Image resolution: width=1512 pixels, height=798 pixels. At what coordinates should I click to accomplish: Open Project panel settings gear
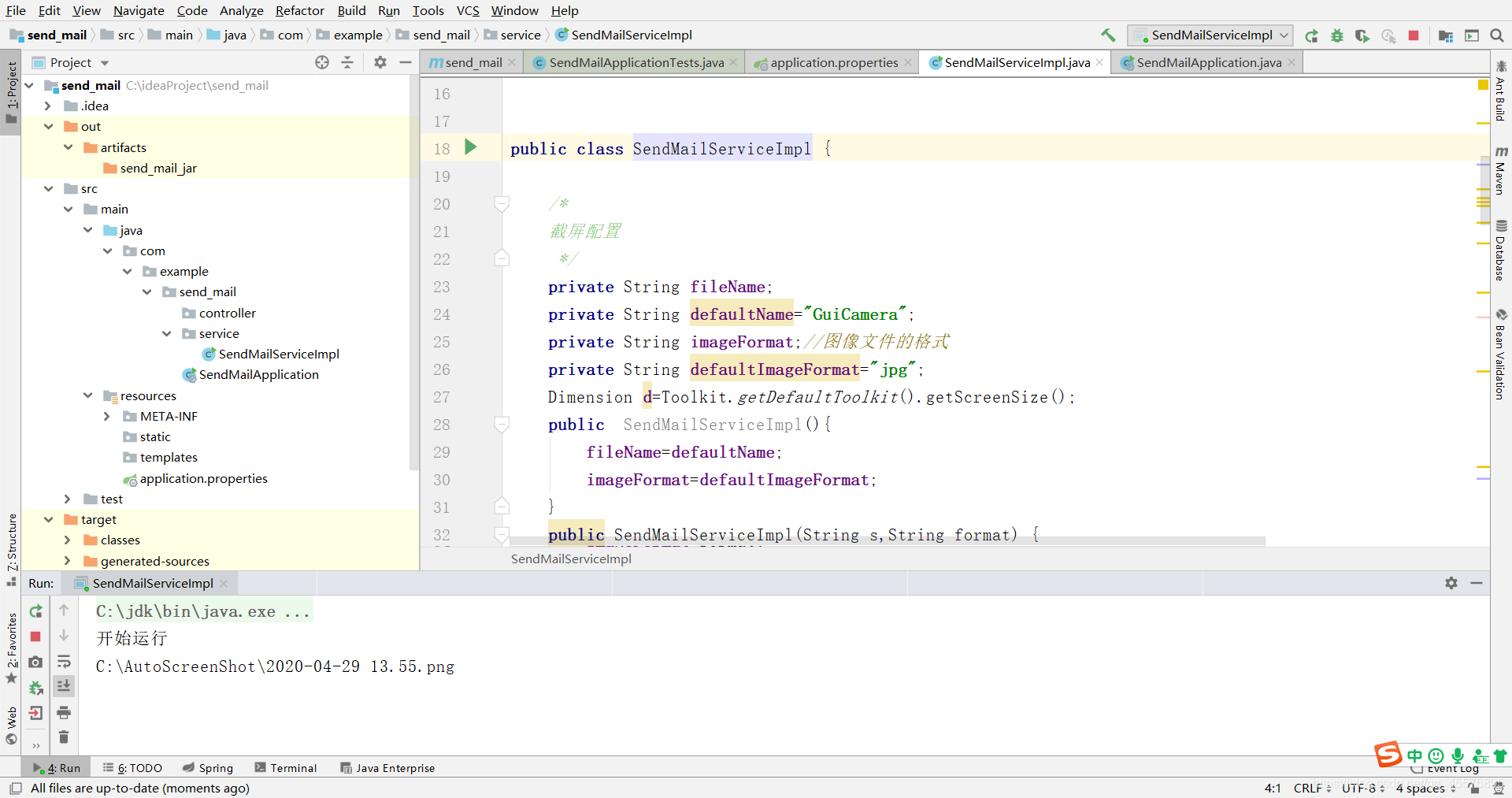[380, 62]
